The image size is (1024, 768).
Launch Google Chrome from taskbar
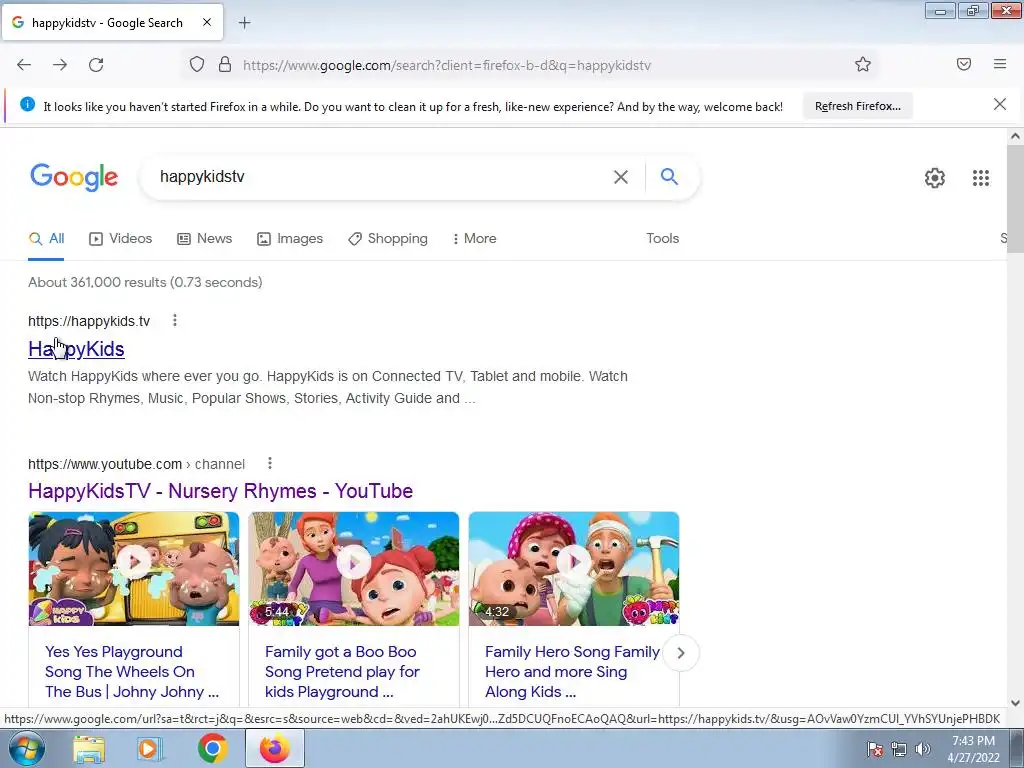tap(212, 749)
